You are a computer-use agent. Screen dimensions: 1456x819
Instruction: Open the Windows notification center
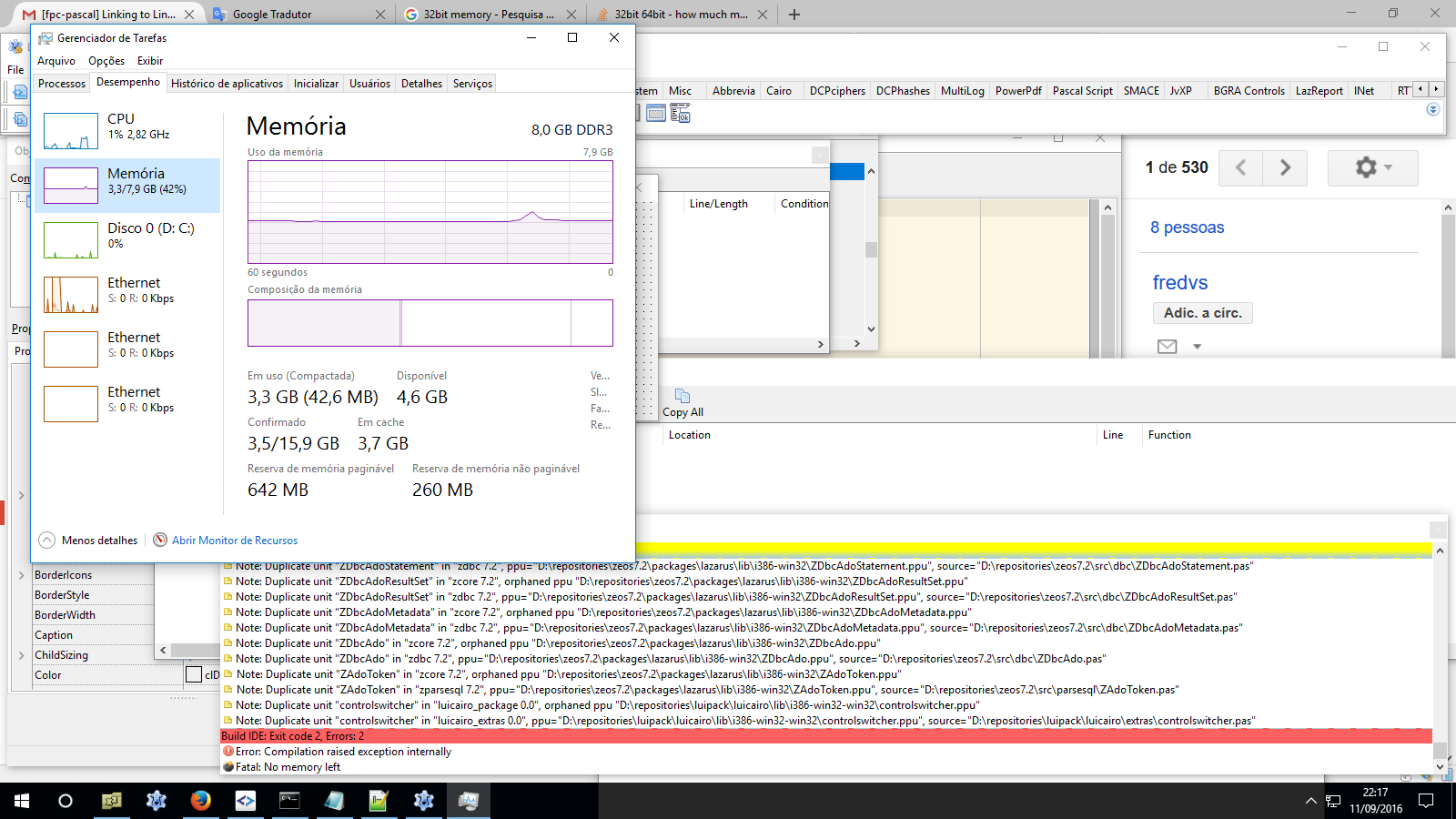point(1426,801)
